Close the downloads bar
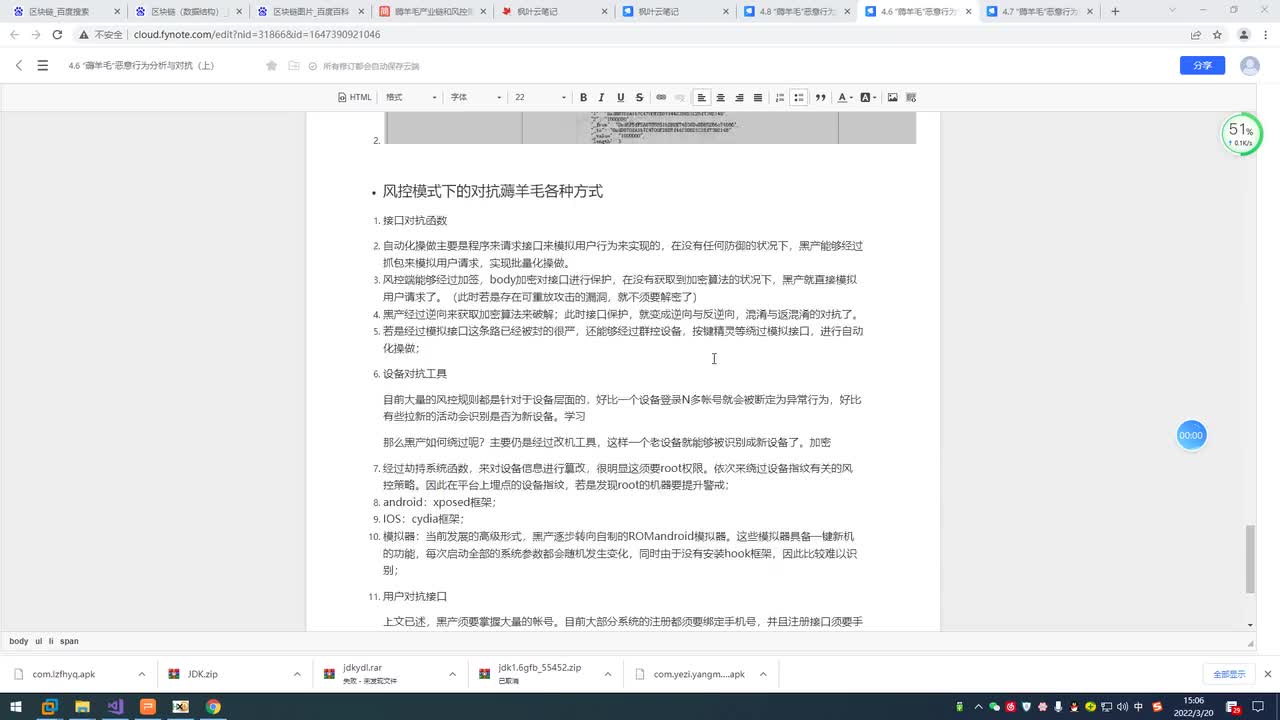The width and height of the screenshot is (1280, 720). (1267, 674)
